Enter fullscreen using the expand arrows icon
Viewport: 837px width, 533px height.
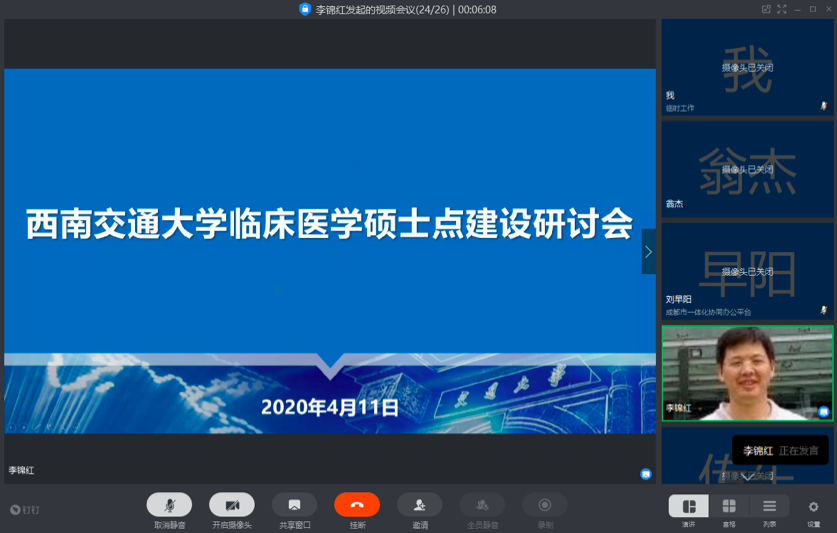(781, 10)
